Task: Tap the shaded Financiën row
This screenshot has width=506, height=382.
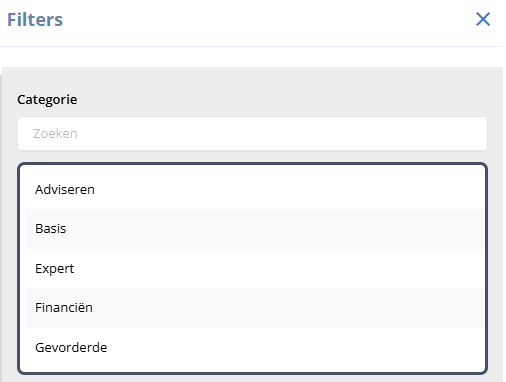Action: pyautogui.click(x=254, y=308)
